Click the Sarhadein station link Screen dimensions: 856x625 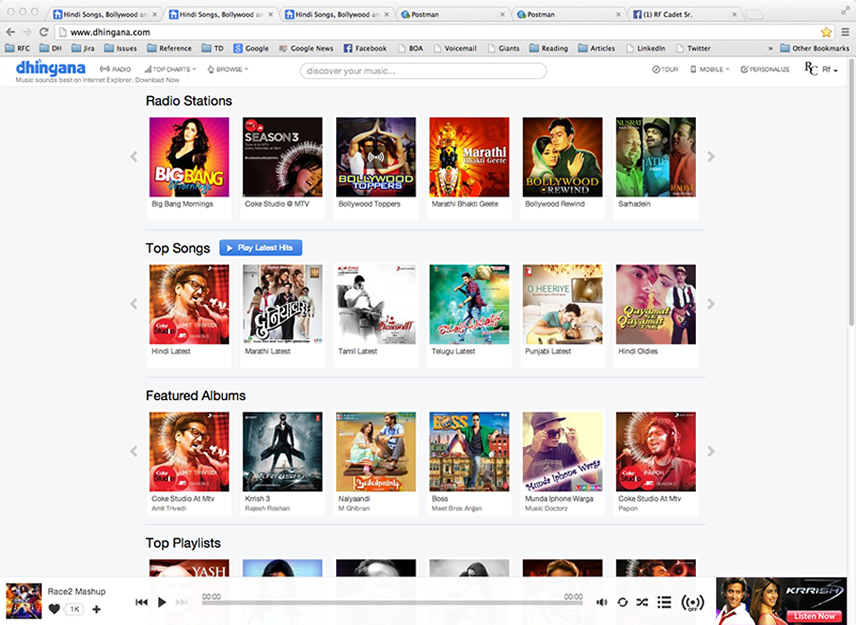coord(634,204)
